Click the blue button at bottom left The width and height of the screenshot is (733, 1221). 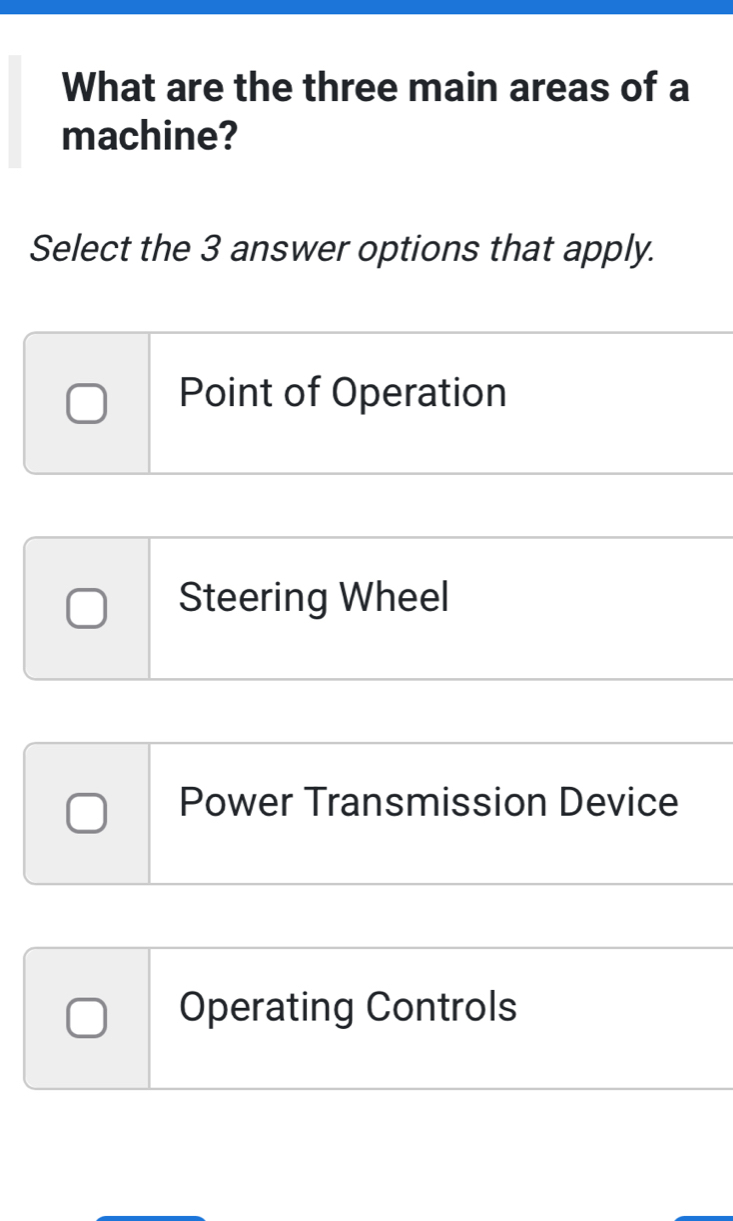[x=150, y=1215]
